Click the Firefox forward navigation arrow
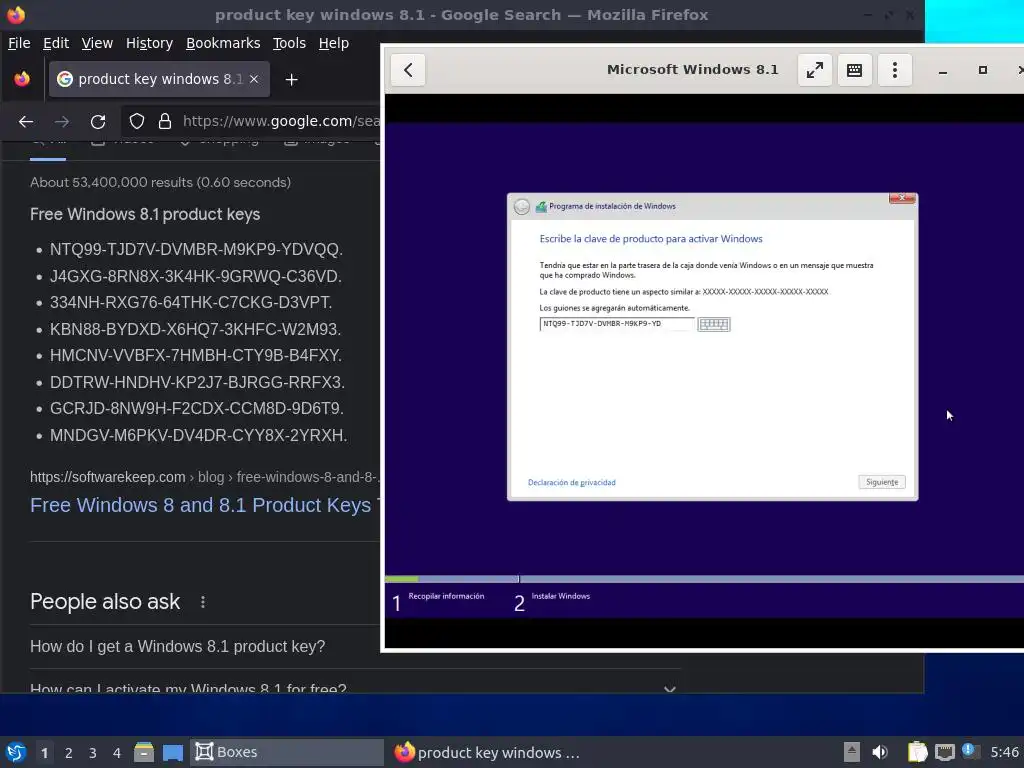Image resolution: width=1024 pixels, height=768 pixels. click(61, 121)
